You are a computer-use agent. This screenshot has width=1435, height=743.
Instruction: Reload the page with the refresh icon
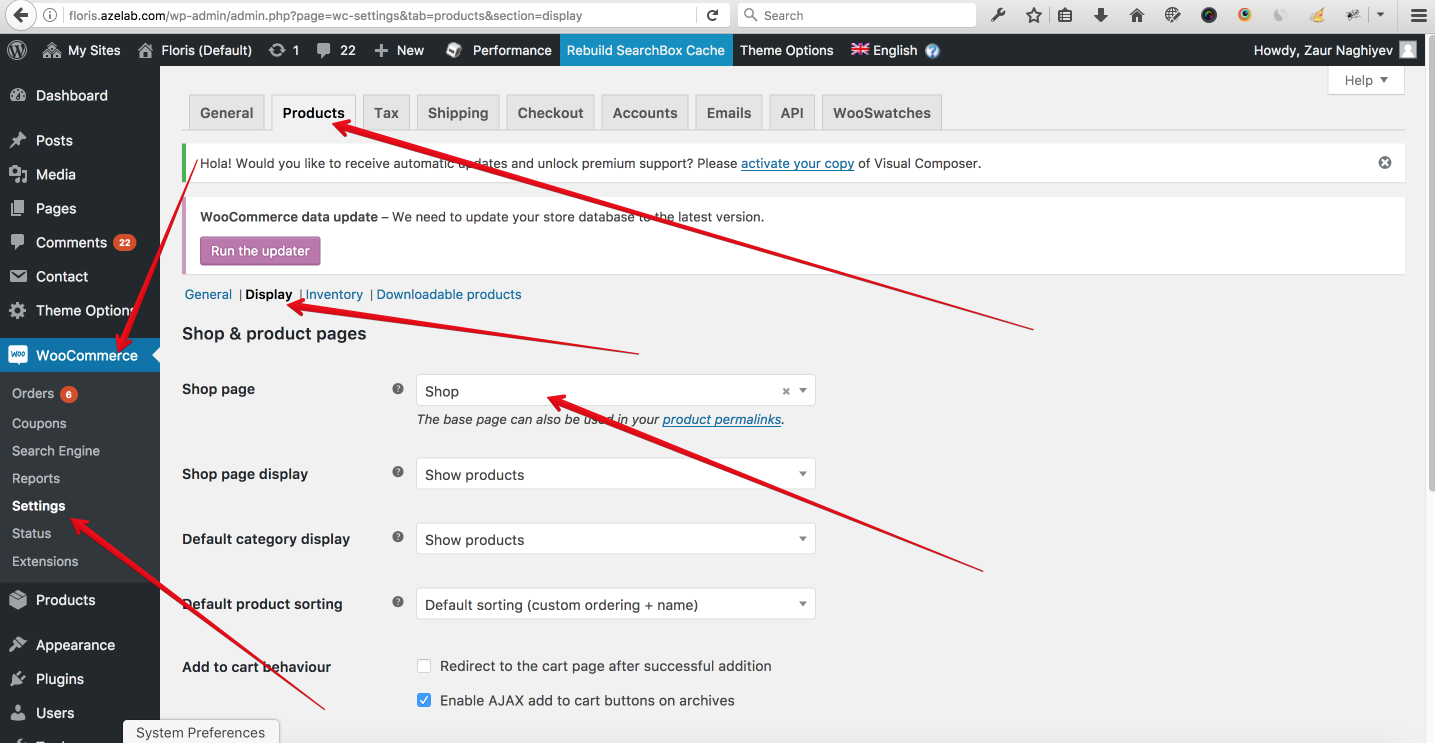coord(712,15)
